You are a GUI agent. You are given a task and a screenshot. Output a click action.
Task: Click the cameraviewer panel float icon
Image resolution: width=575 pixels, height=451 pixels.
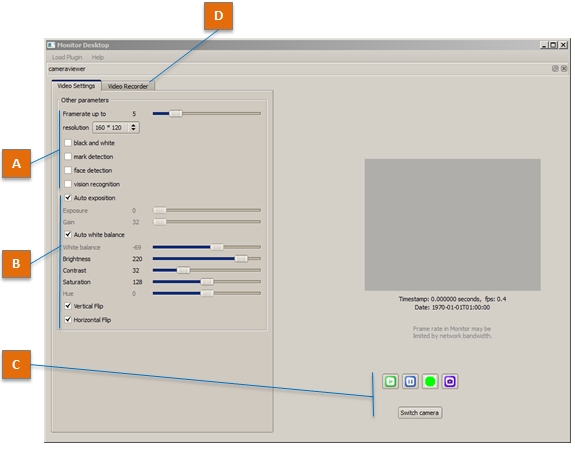tap(555, 69)
